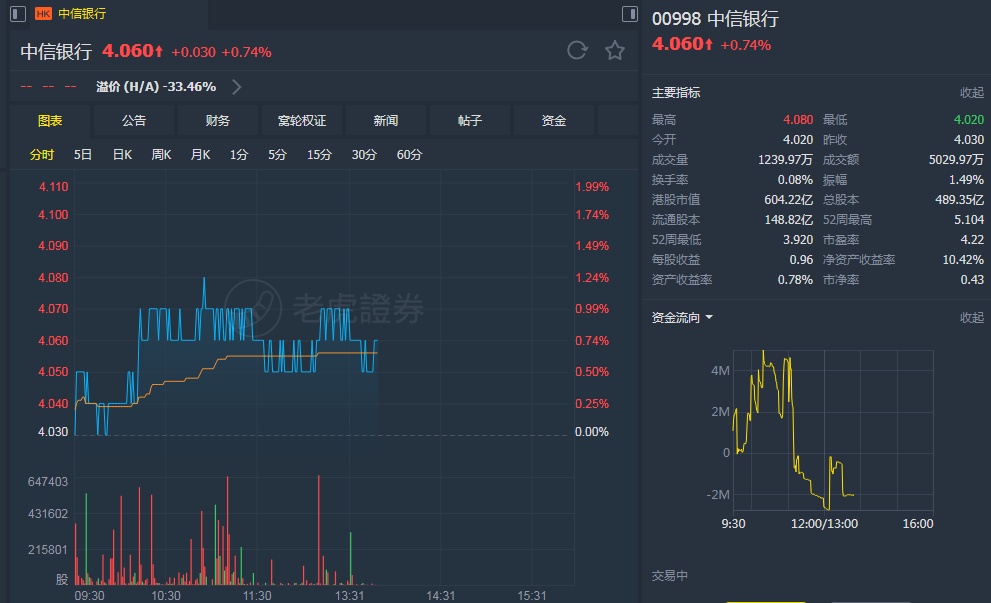Click the 中信银行 window title tab
The width and height of the screenshot is (991, 603).
(x=82, y=14)
